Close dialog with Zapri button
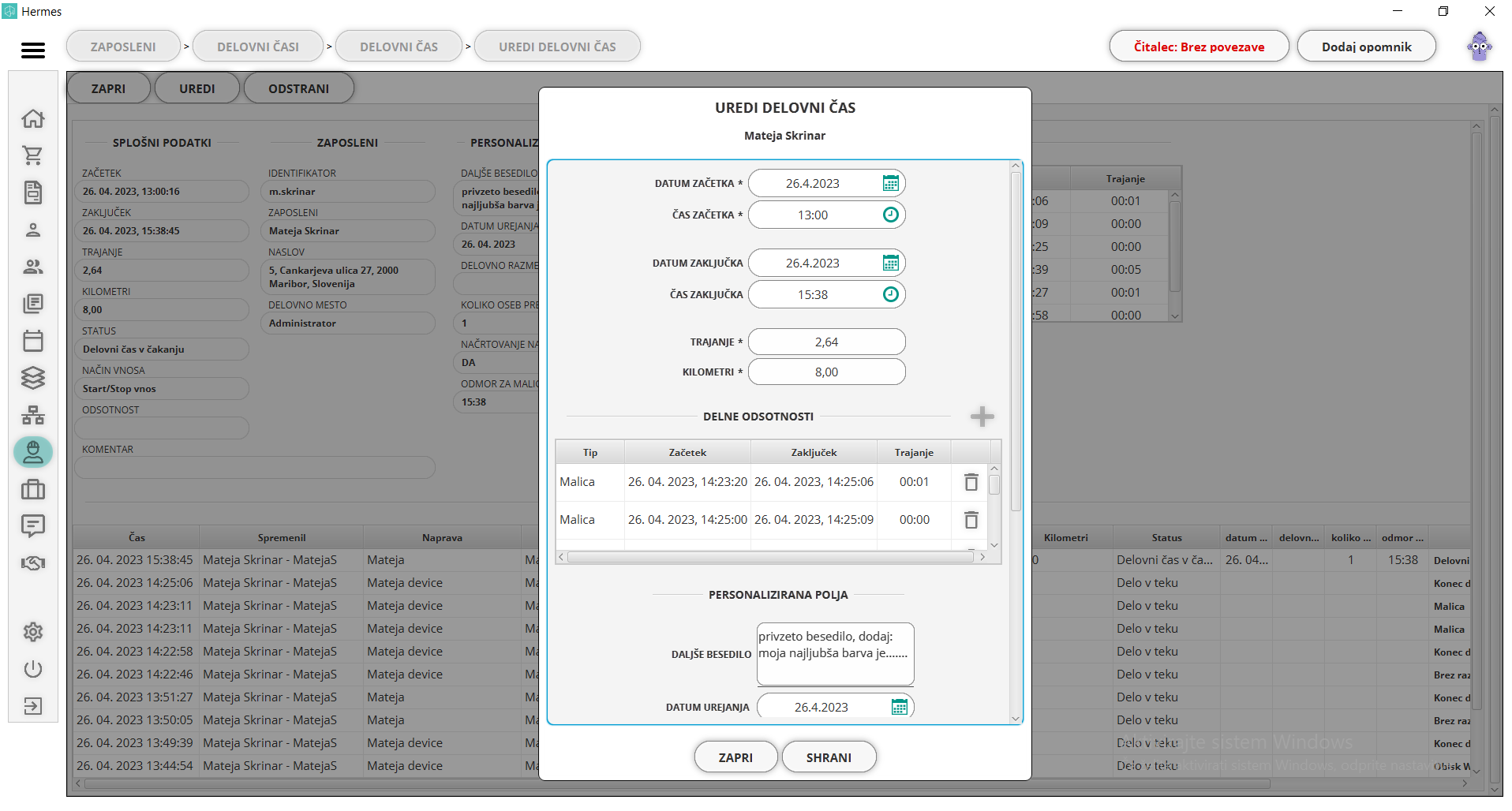Image resolution: width=1512 pixels, height=811 pixels. click(x=735, y=757)
